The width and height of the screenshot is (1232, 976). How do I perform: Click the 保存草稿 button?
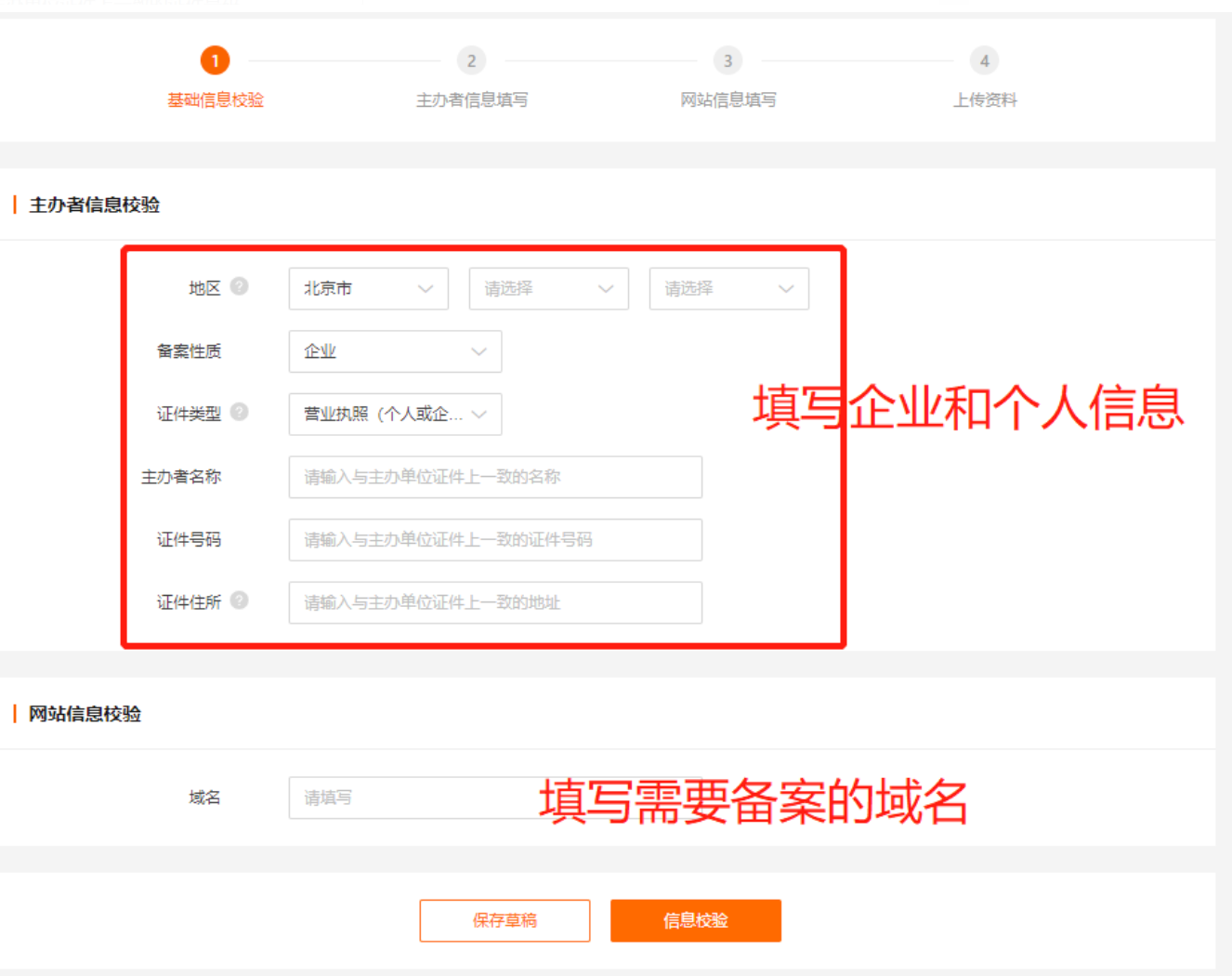pos(505,920)
